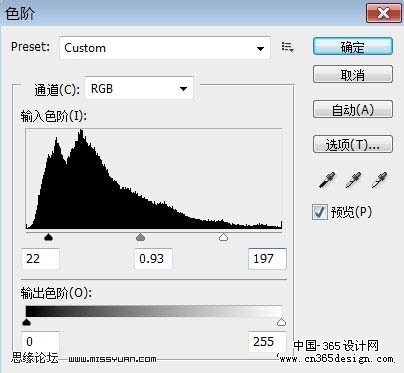Focus the output shadow field showing 0

41,341
